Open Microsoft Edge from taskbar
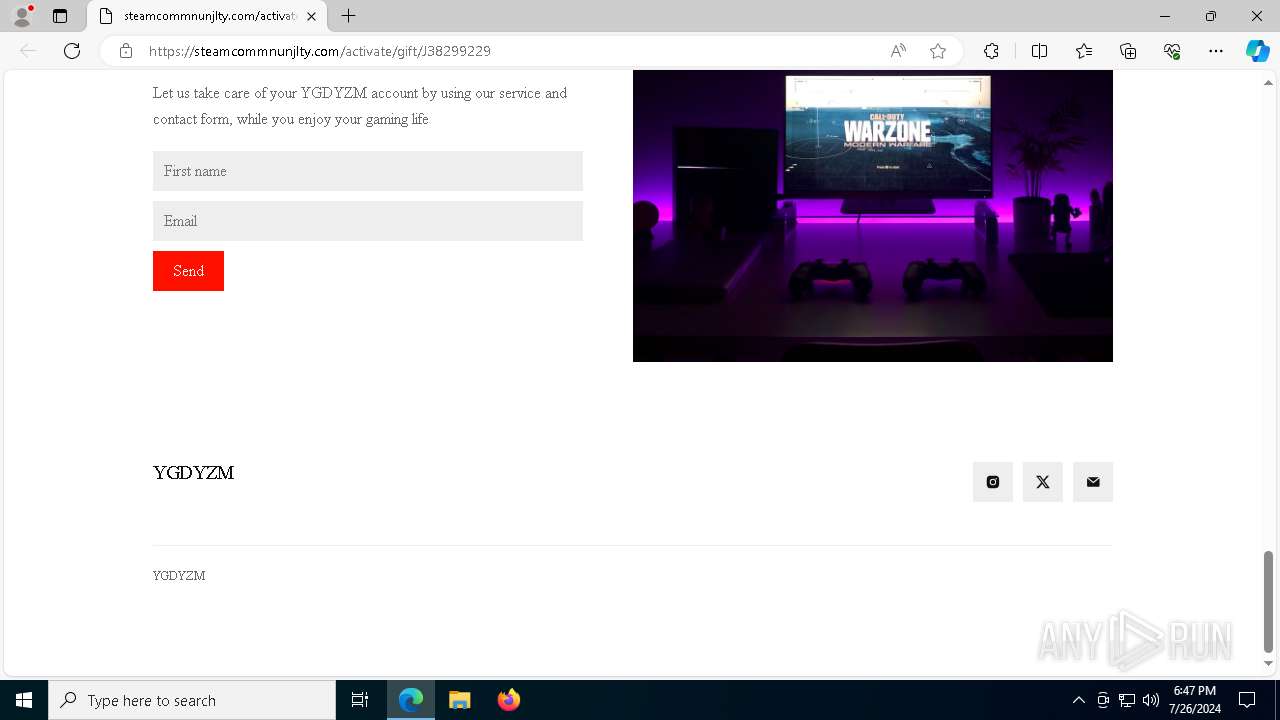This screenshot has width=1280, height=720. coord(411,700)
